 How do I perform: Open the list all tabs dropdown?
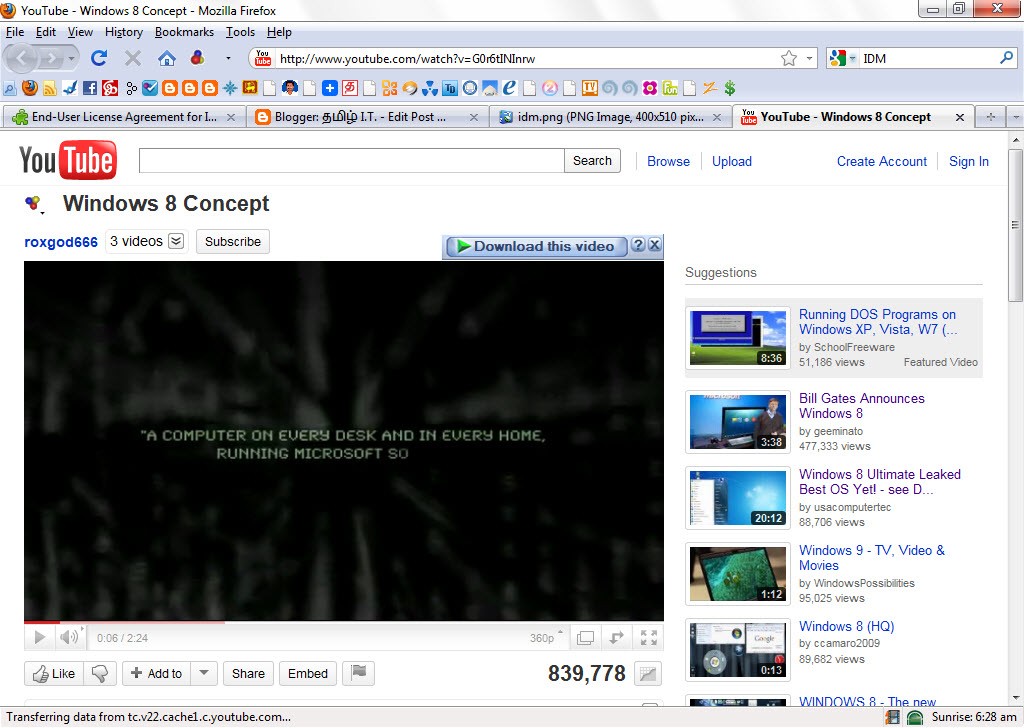point(1016,117)
